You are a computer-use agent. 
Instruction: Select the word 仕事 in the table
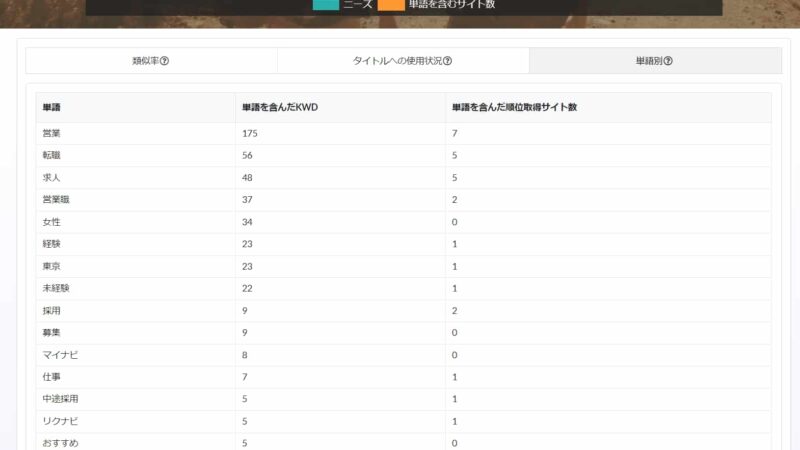click(x=52, y=377)
